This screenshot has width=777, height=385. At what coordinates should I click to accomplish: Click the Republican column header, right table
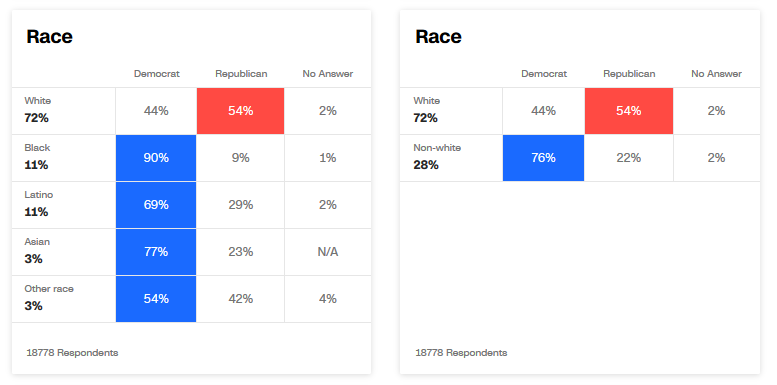[x=629, y=74]
